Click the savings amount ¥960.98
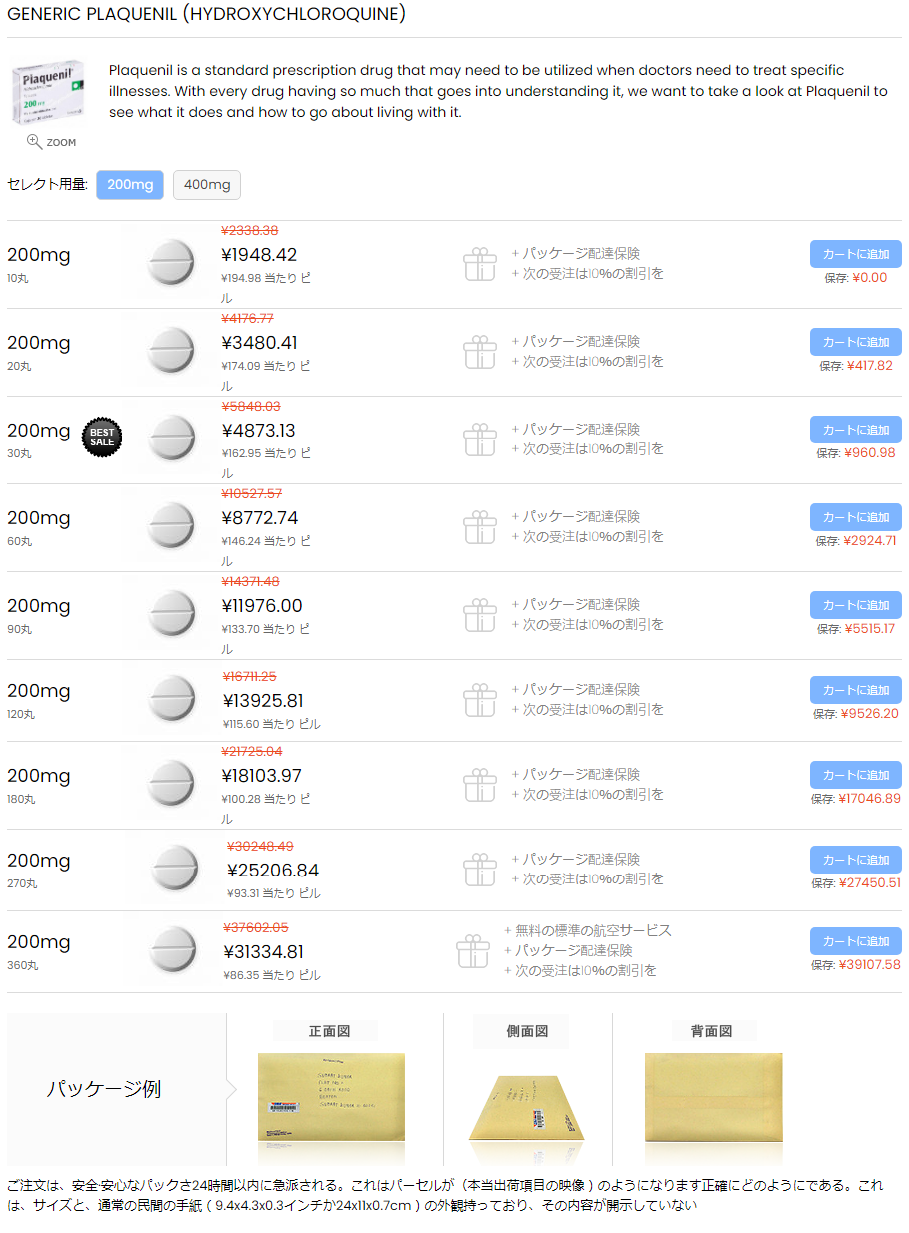The height and width of the screenshot is (1233, 909). 870,453
